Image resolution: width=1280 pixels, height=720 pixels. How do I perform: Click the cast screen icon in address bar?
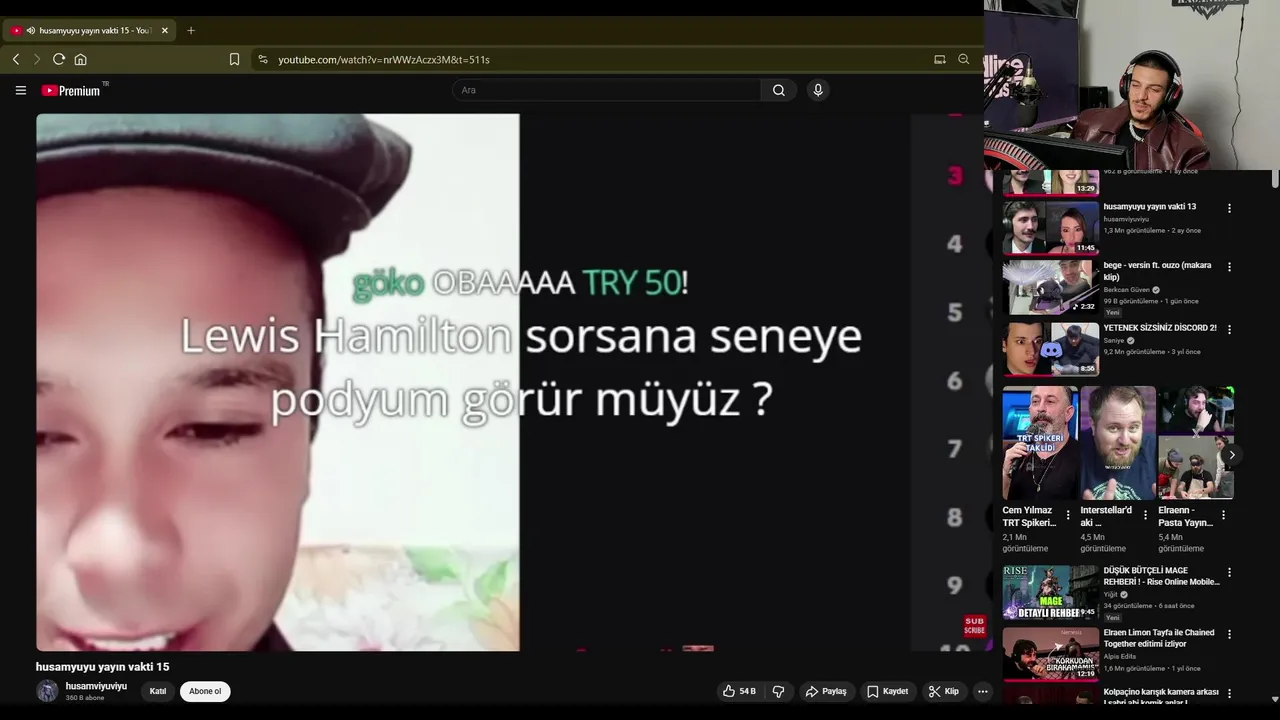click(940, 59)
